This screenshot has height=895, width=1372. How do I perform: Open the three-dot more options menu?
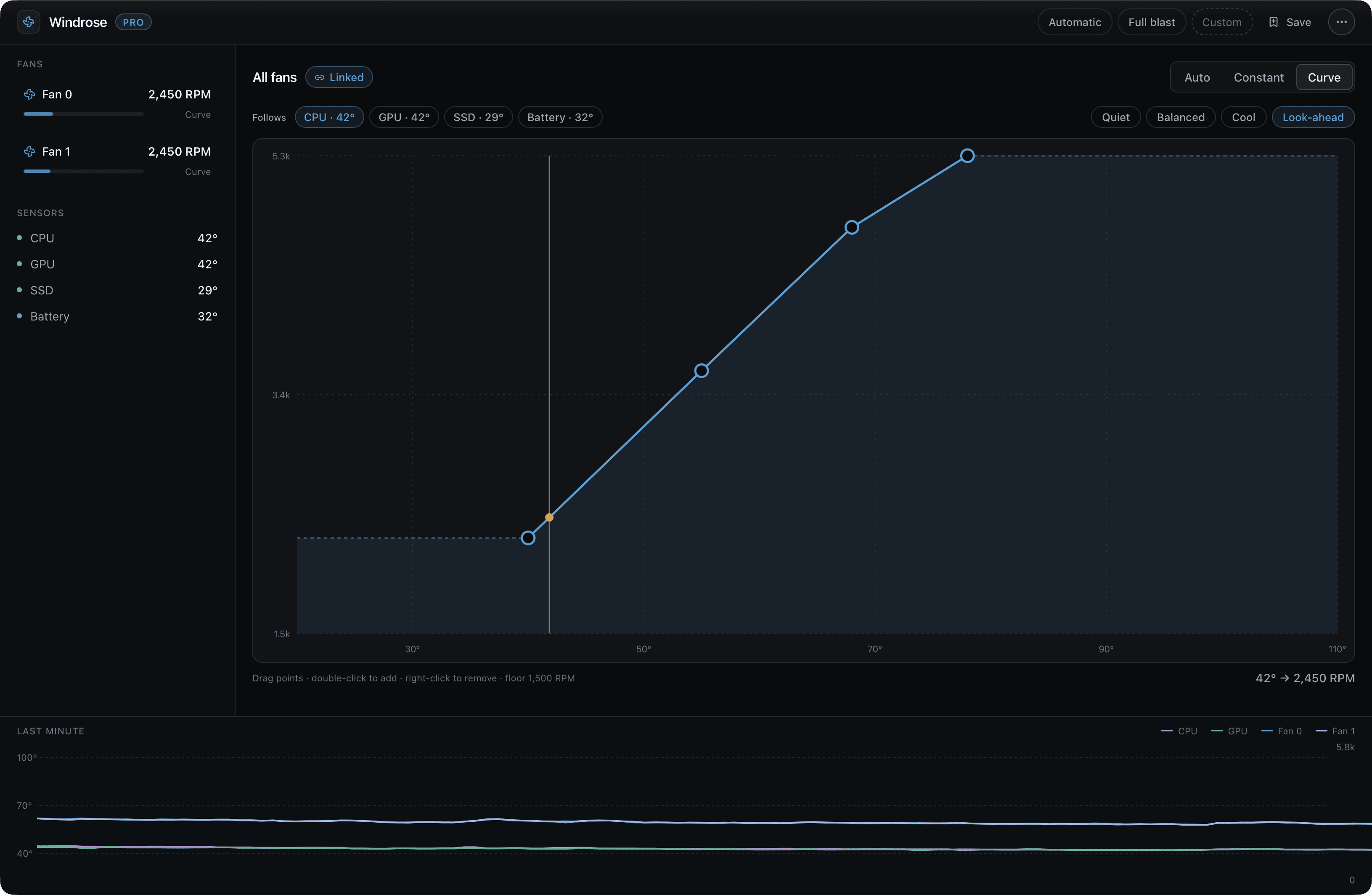(1341, 22)
